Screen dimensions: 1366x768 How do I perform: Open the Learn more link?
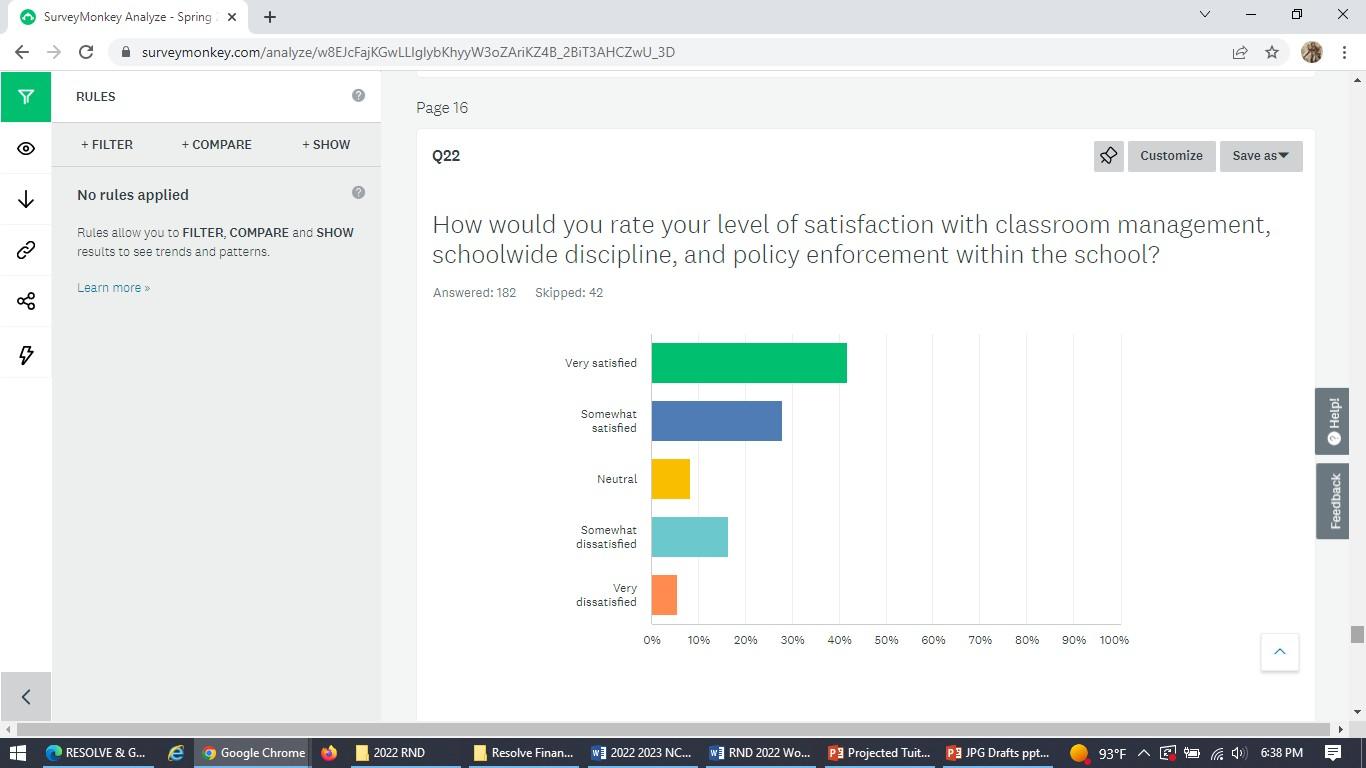click(x=113, y=288)
